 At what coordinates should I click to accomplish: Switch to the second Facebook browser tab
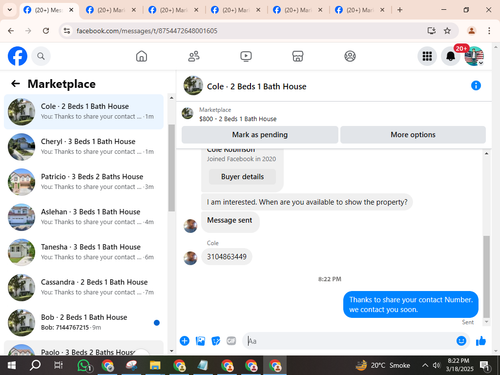point(111,10)
